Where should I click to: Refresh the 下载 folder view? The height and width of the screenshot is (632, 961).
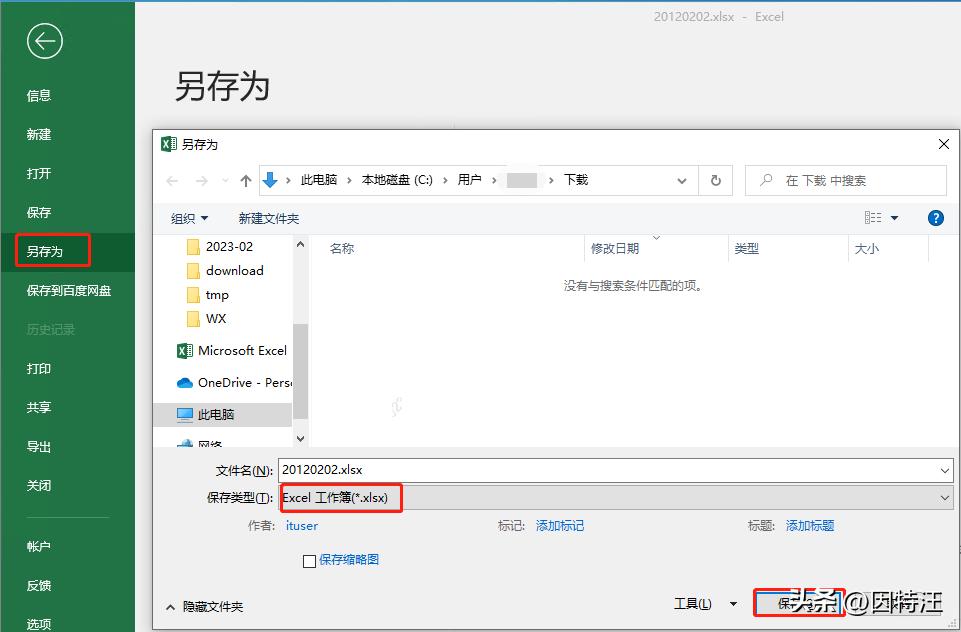click(716, 180)
